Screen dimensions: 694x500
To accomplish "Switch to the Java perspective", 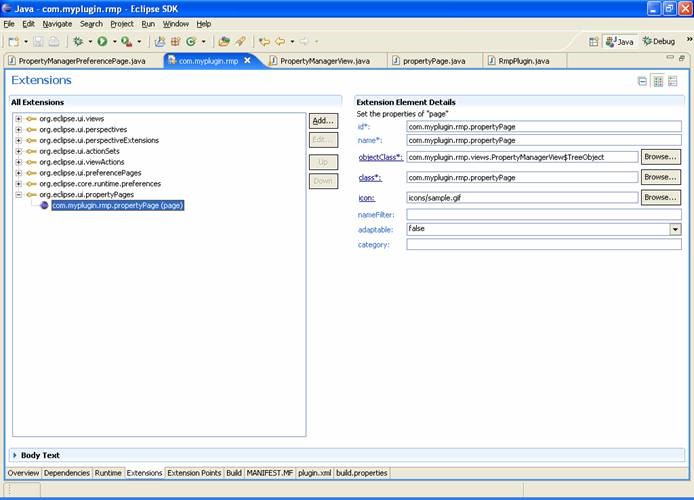I will 620,42.
